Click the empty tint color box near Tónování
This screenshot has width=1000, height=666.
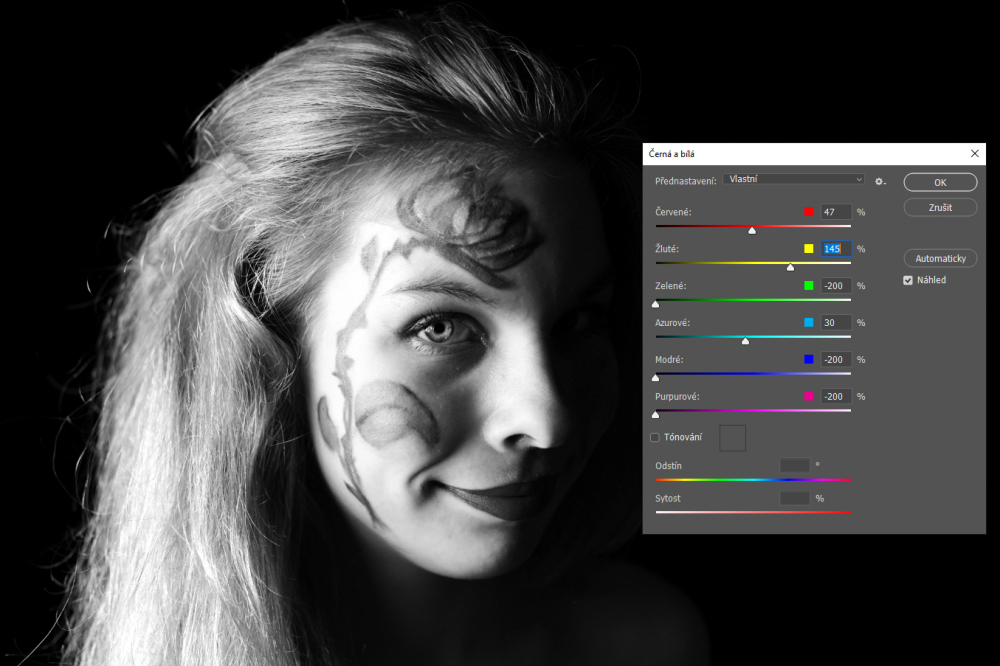(x=733, y=437)
